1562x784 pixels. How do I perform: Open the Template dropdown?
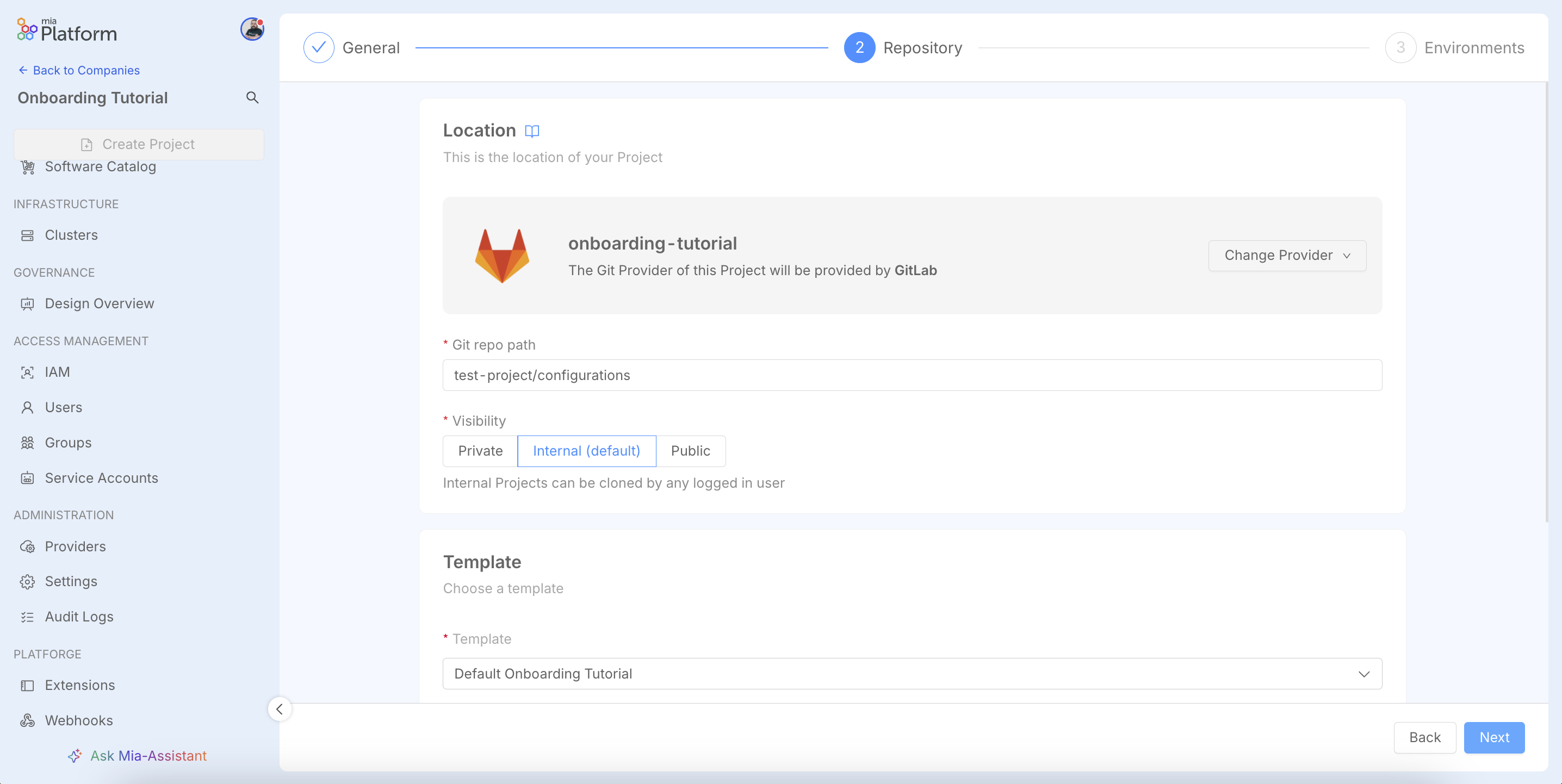(912, 674)
